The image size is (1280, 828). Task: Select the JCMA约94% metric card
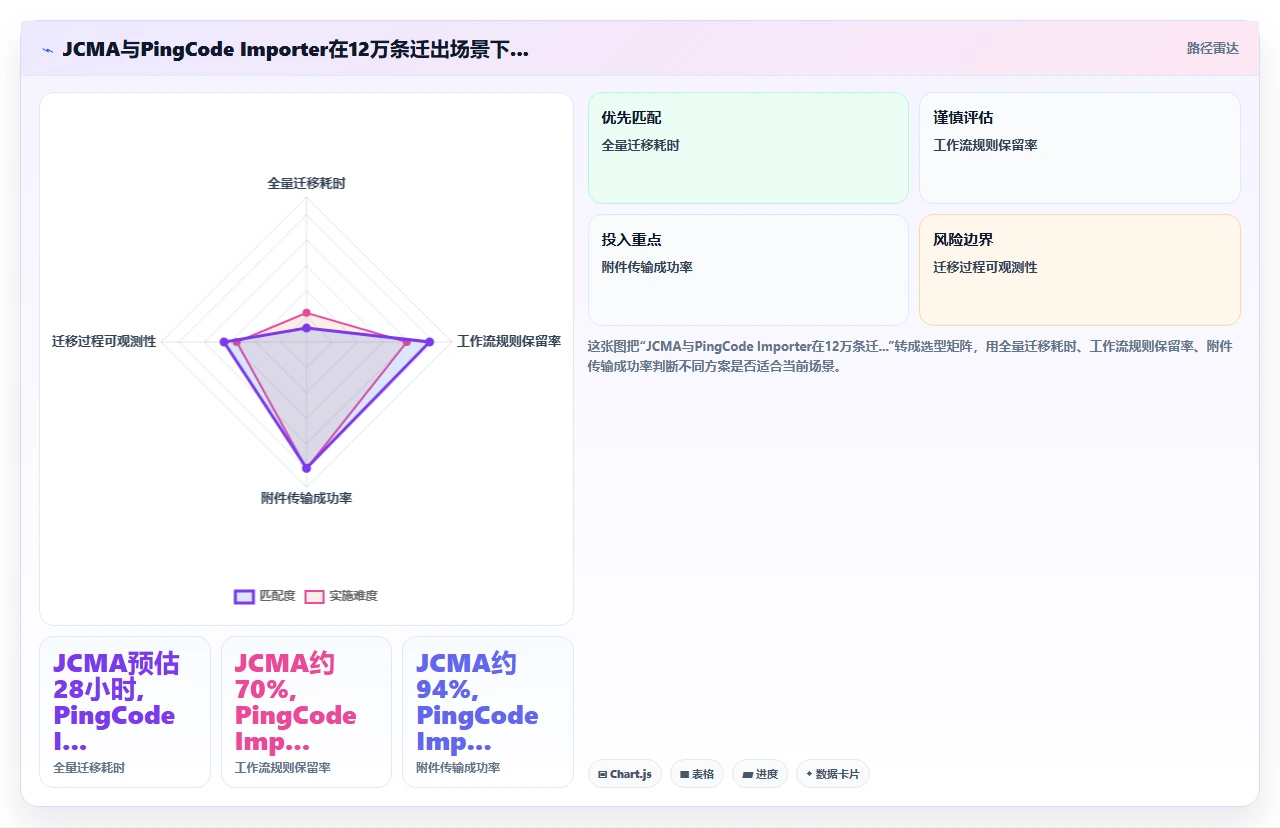click(x=488, y=712)
